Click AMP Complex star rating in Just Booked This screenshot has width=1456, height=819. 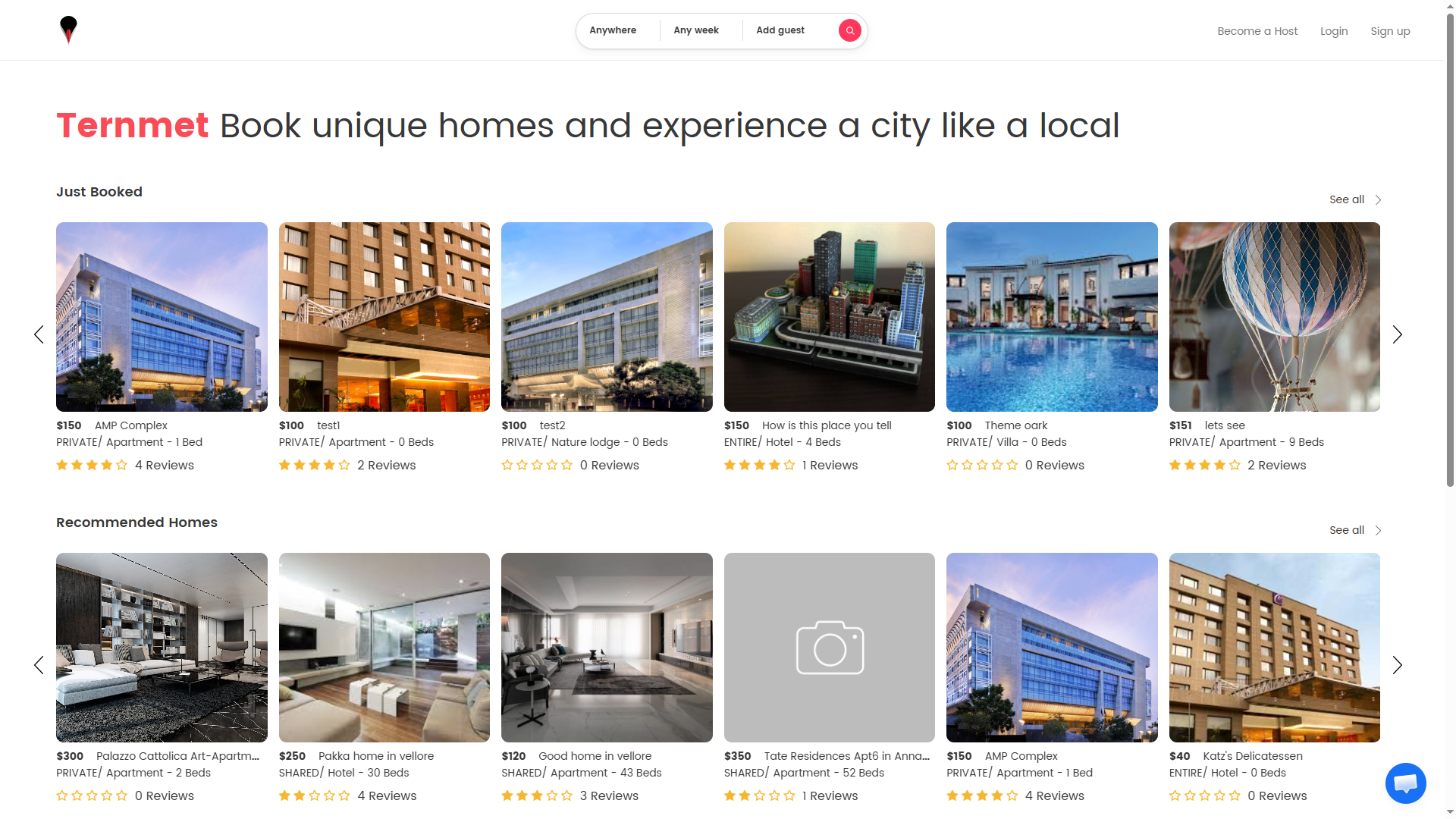(x=92, y=465)
